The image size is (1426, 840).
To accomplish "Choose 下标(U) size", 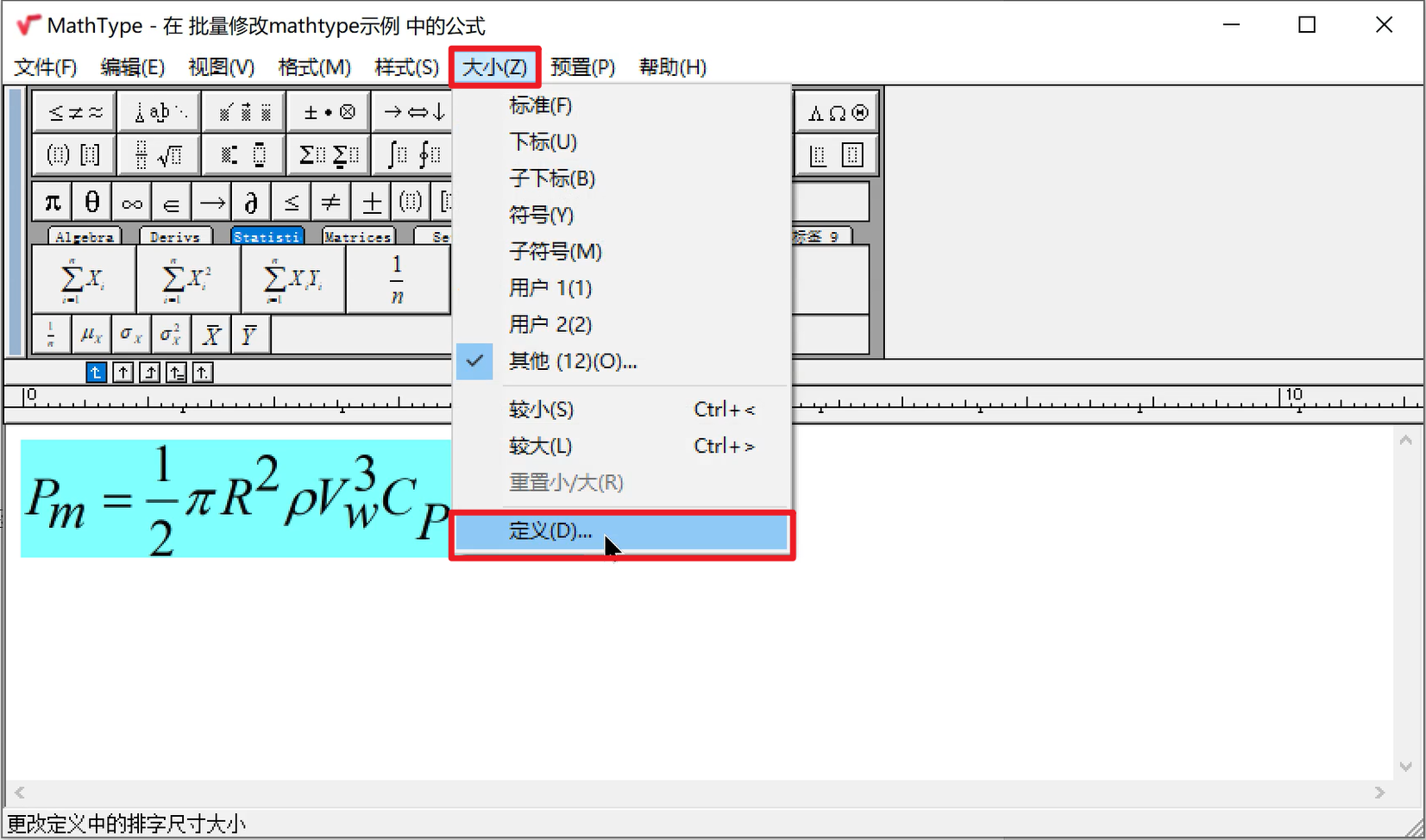I will pyautogui.click(x=622, y=142).
